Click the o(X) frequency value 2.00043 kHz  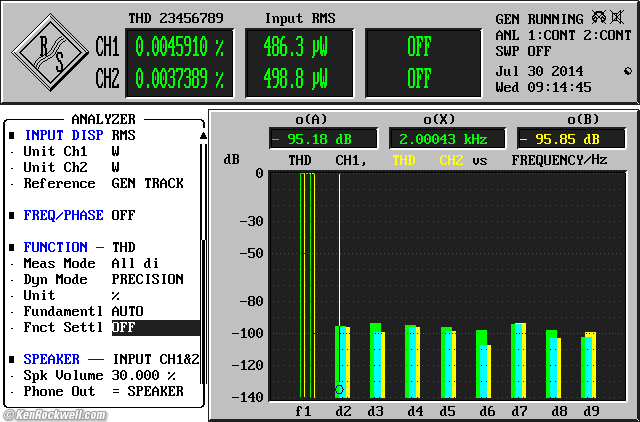pos(447,139)
